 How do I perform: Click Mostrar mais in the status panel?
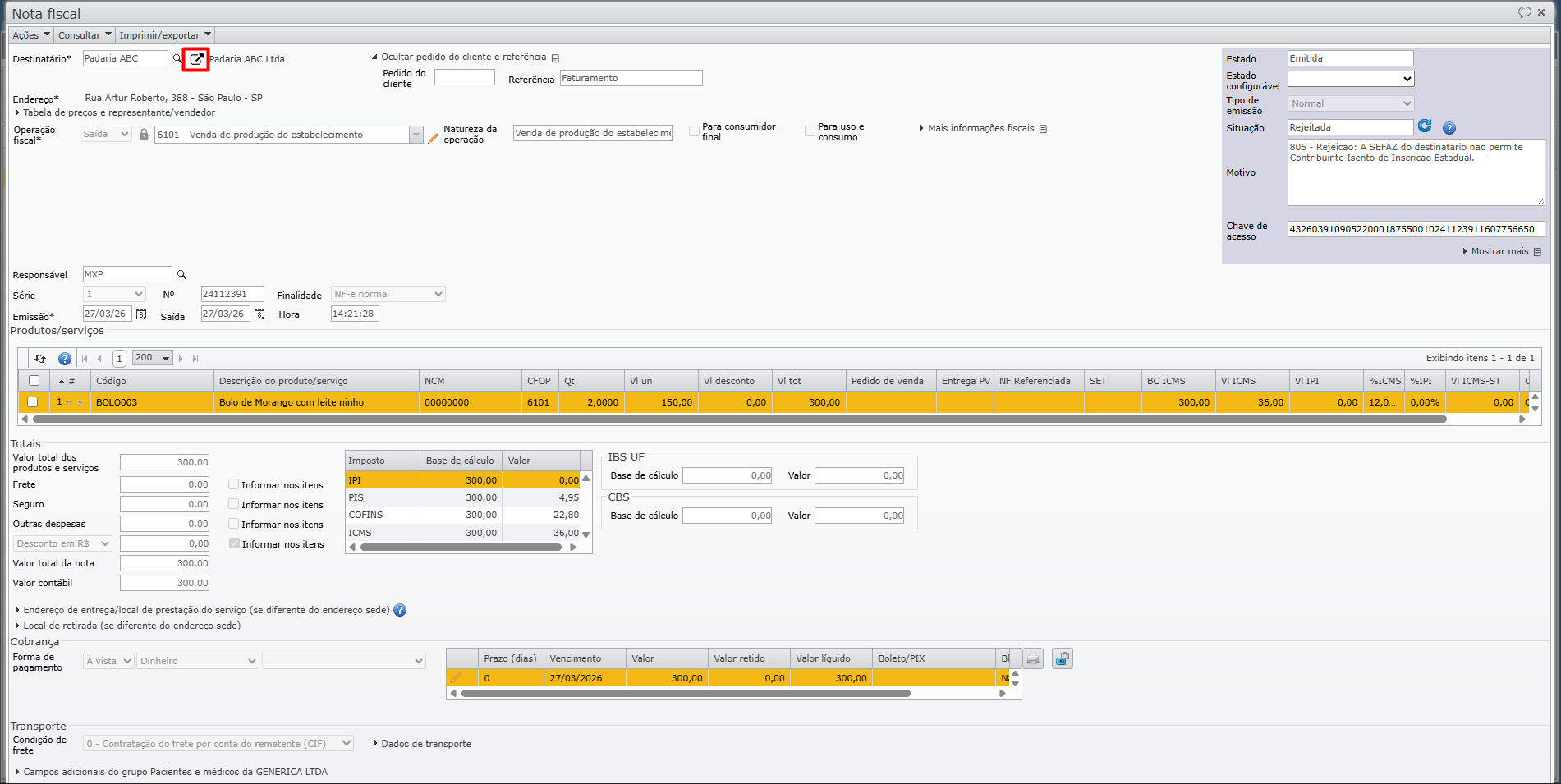(x=1499, y=251)
